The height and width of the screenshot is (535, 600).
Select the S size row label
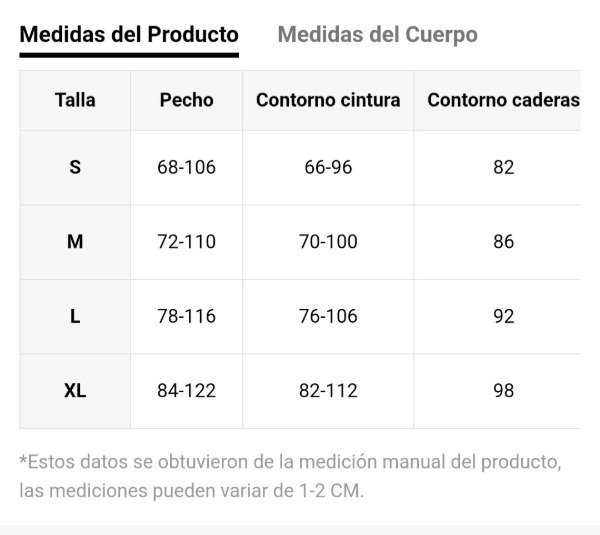(75, 167)
